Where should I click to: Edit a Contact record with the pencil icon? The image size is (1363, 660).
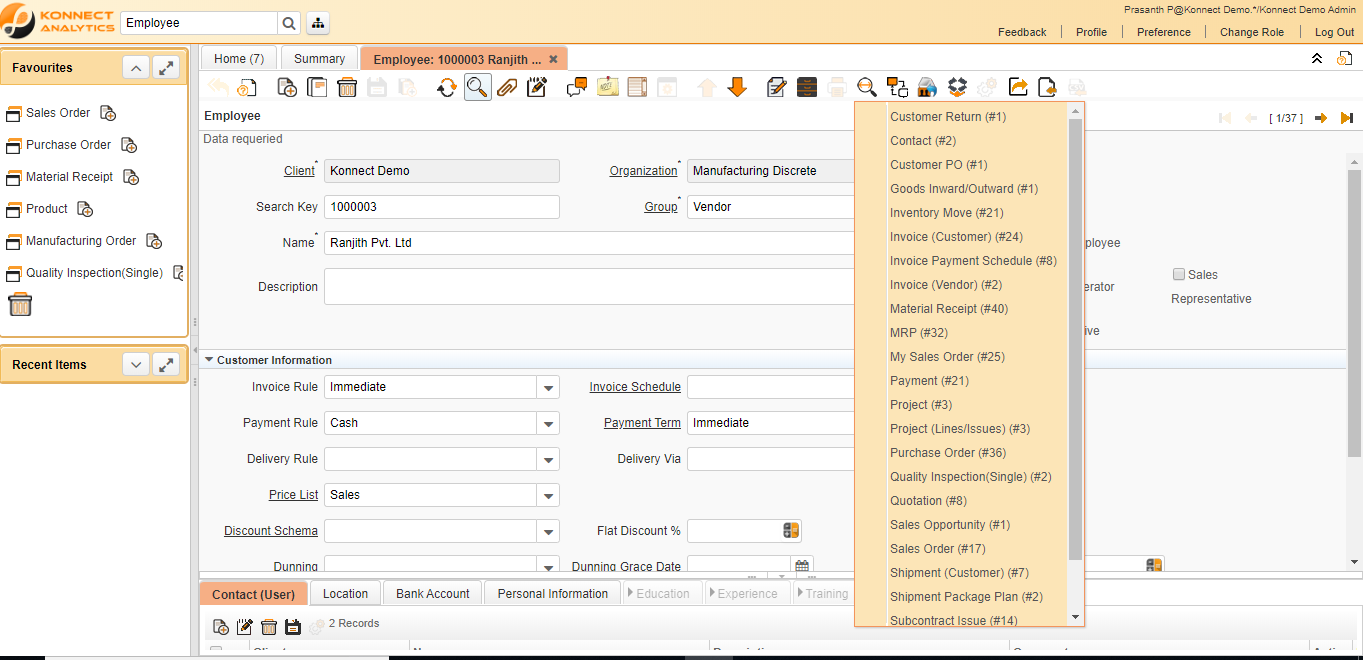(x=243, y=624)
